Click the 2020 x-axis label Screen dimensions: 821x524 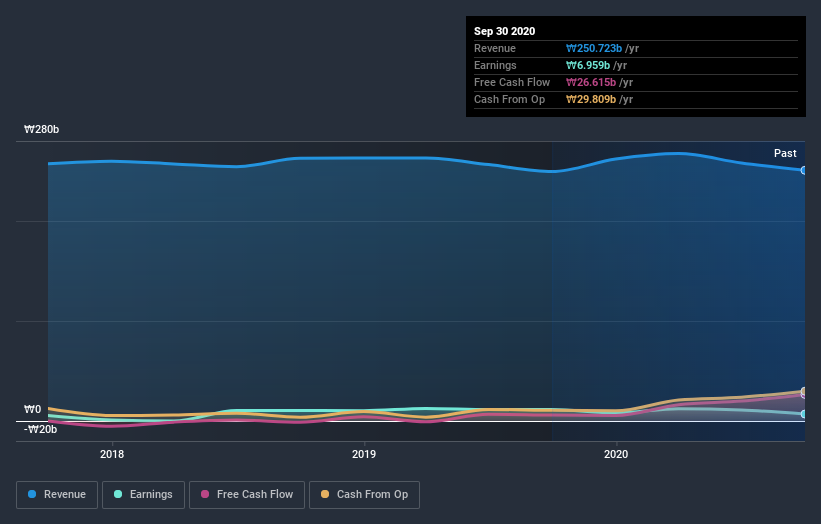(x=616, y=454)
